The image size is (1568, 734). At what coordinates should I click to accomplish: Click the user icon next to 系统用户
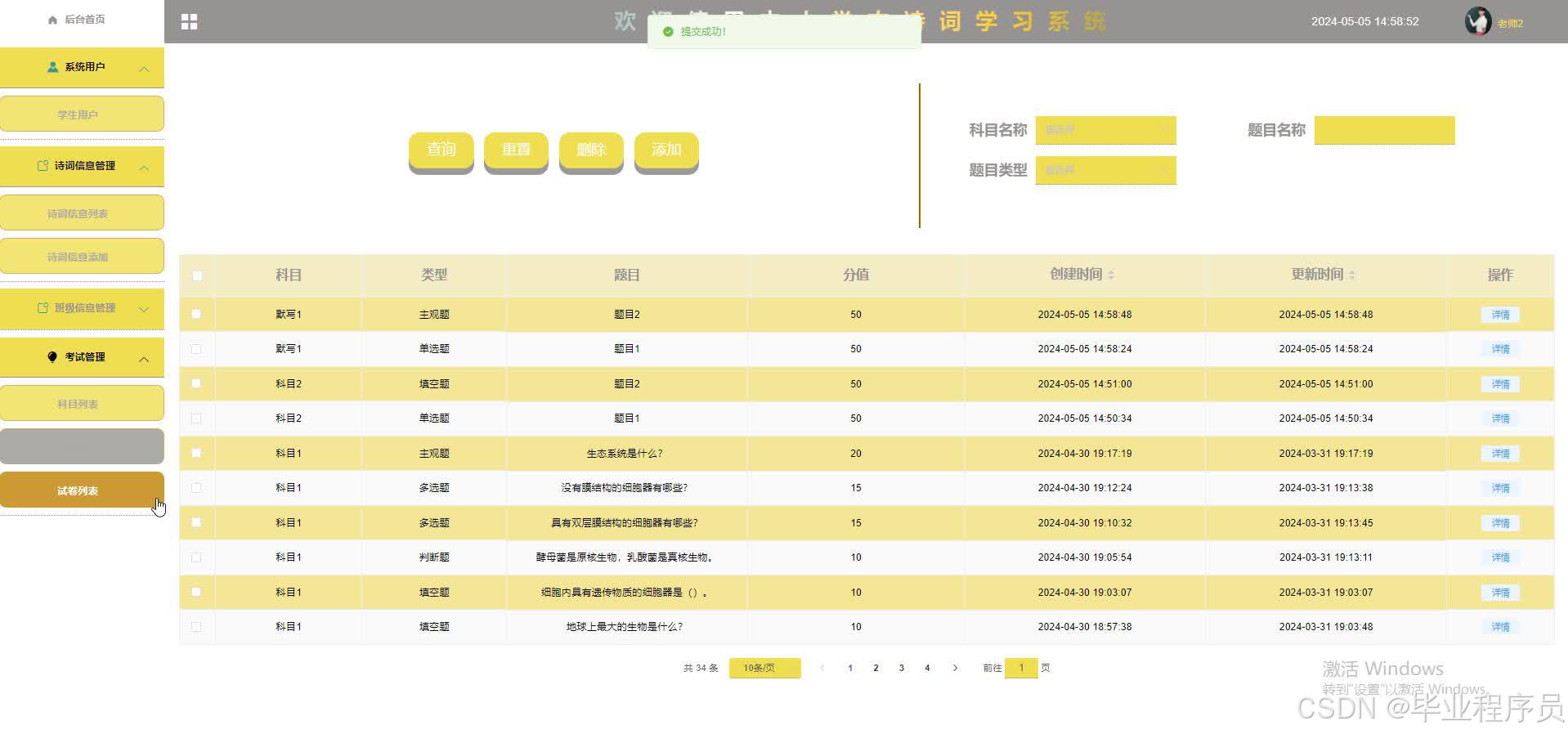(53, 67)
